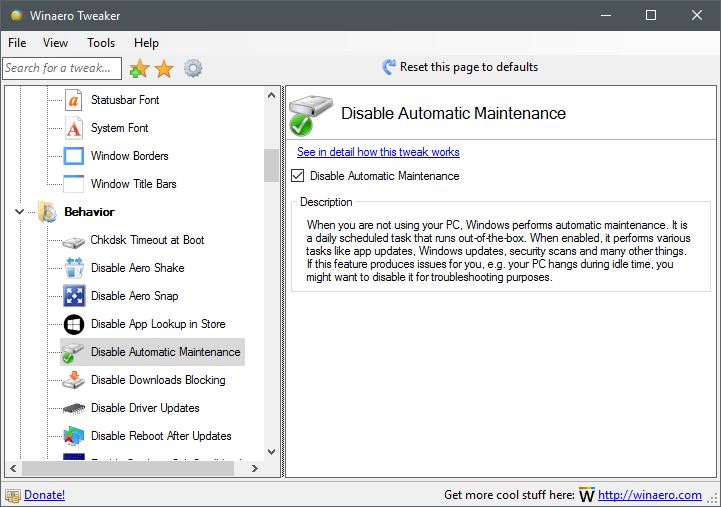Click the Winaero Tweaker title bar app icon
Screen dimensions: 721x507
click(17, 15)
